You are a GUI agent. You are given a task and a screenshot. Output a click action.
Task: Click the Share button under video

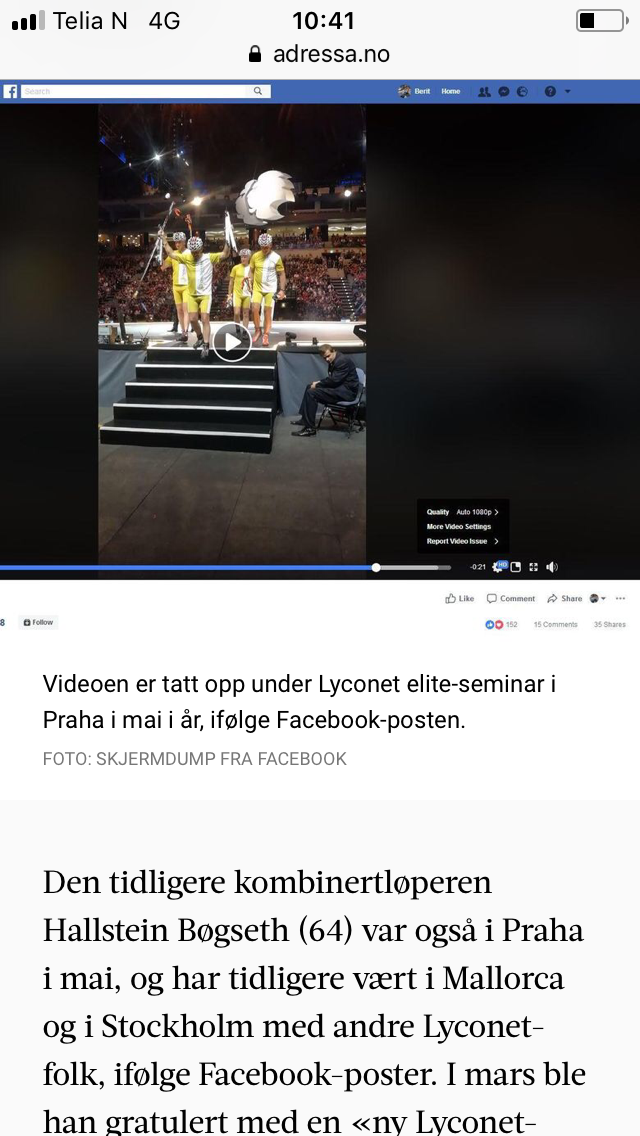(x=565, y=598)
